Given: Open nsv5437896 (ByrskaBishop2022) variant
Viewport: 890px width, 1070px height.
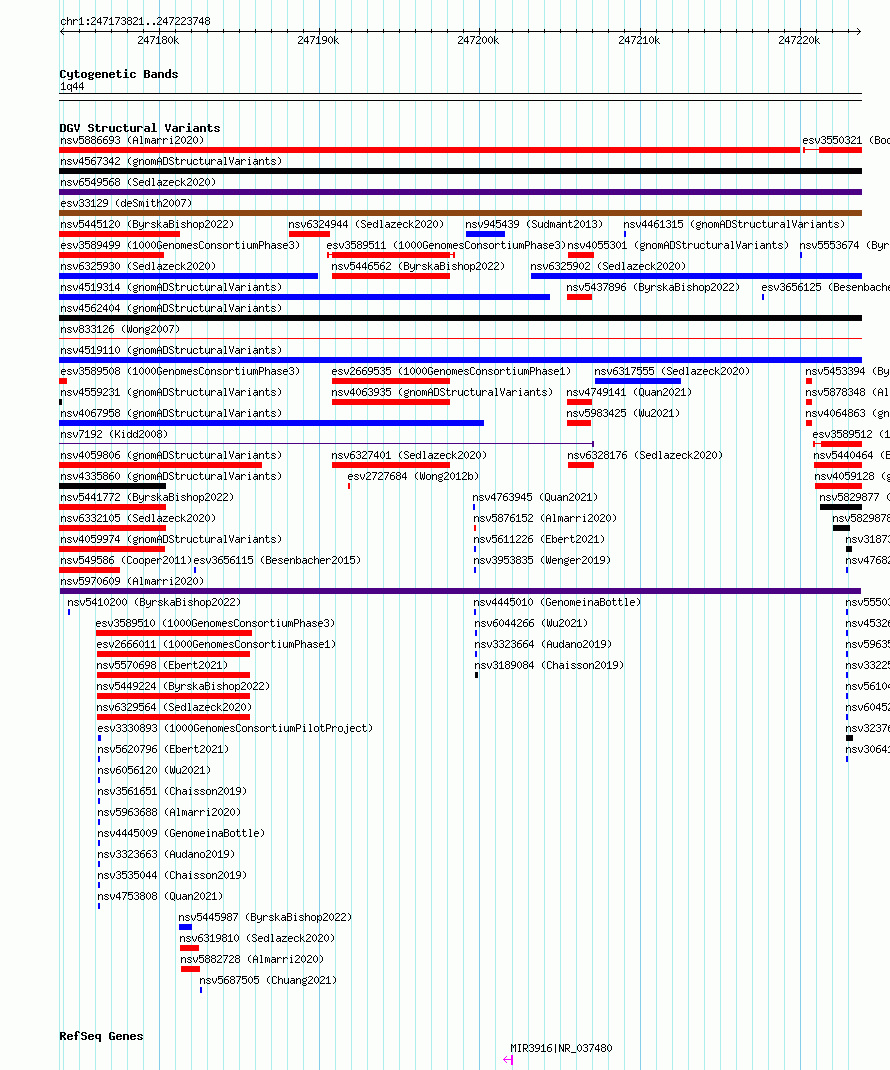Looking at the screenshot, I should 652,287.
